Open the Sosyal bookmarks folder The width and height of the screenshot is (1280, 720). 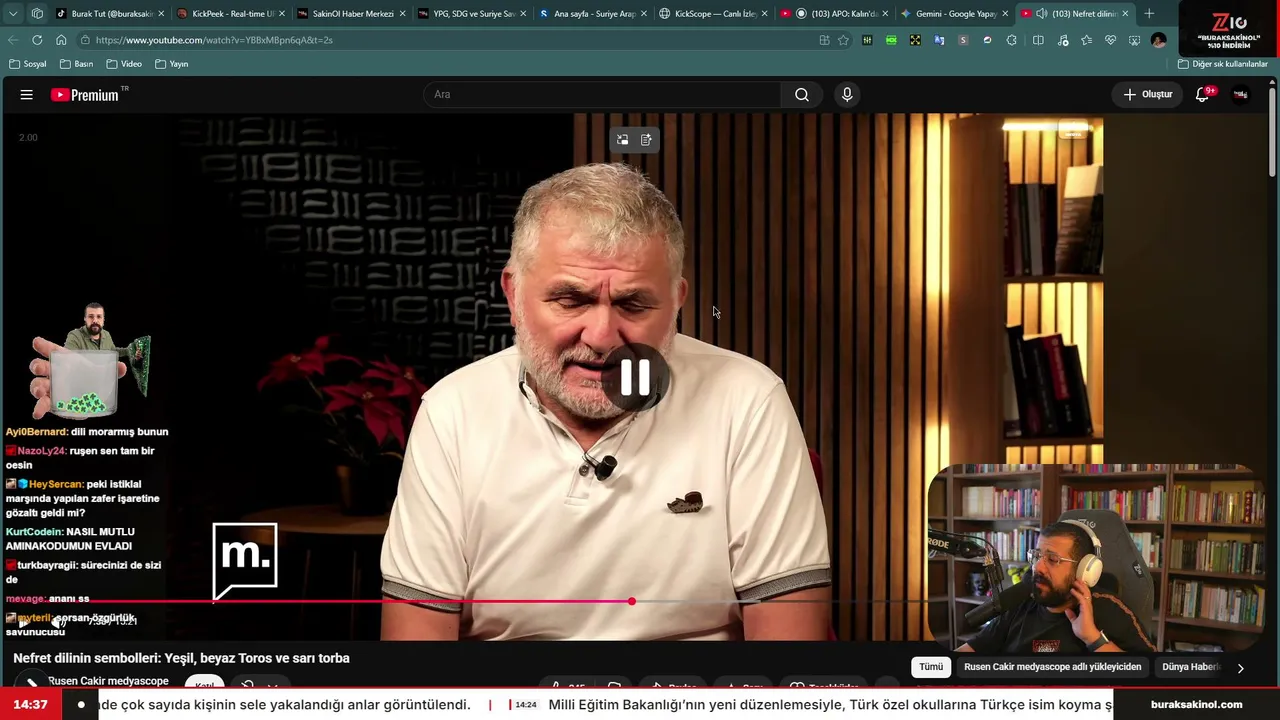click(28, 64)
